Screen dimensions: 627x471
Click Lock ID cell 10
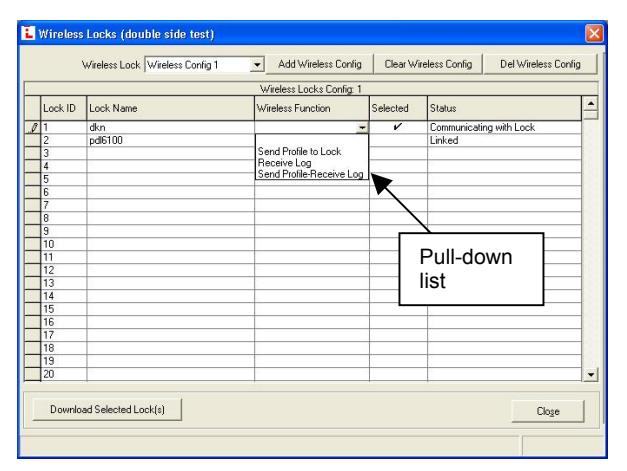64,244
